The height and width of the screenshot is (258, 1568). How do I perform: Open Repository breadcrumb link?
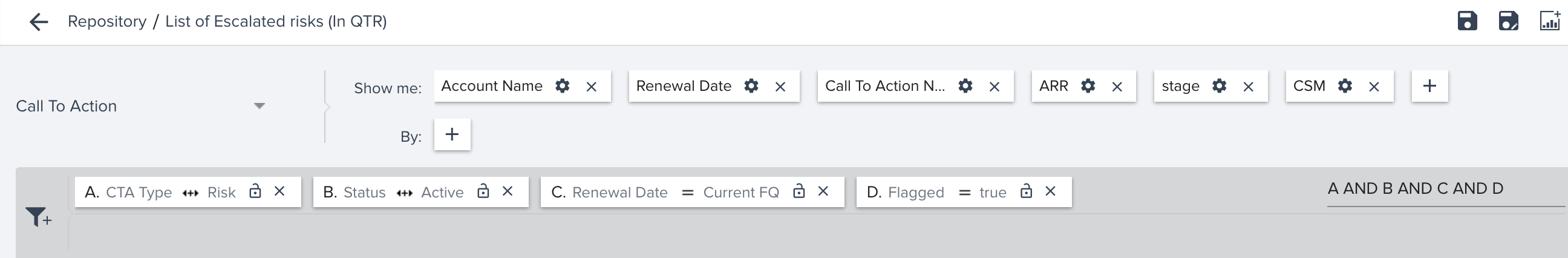(x=107, y=21)
